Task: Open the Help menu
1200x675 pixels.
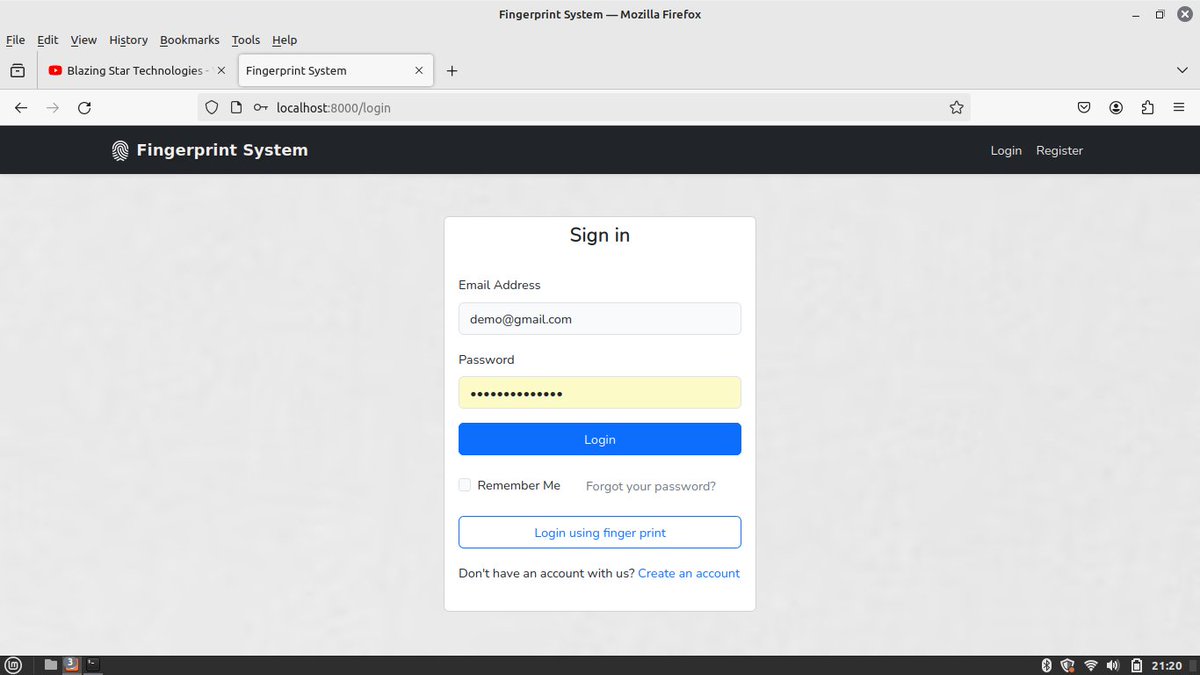Action: [x=285, y=40]
